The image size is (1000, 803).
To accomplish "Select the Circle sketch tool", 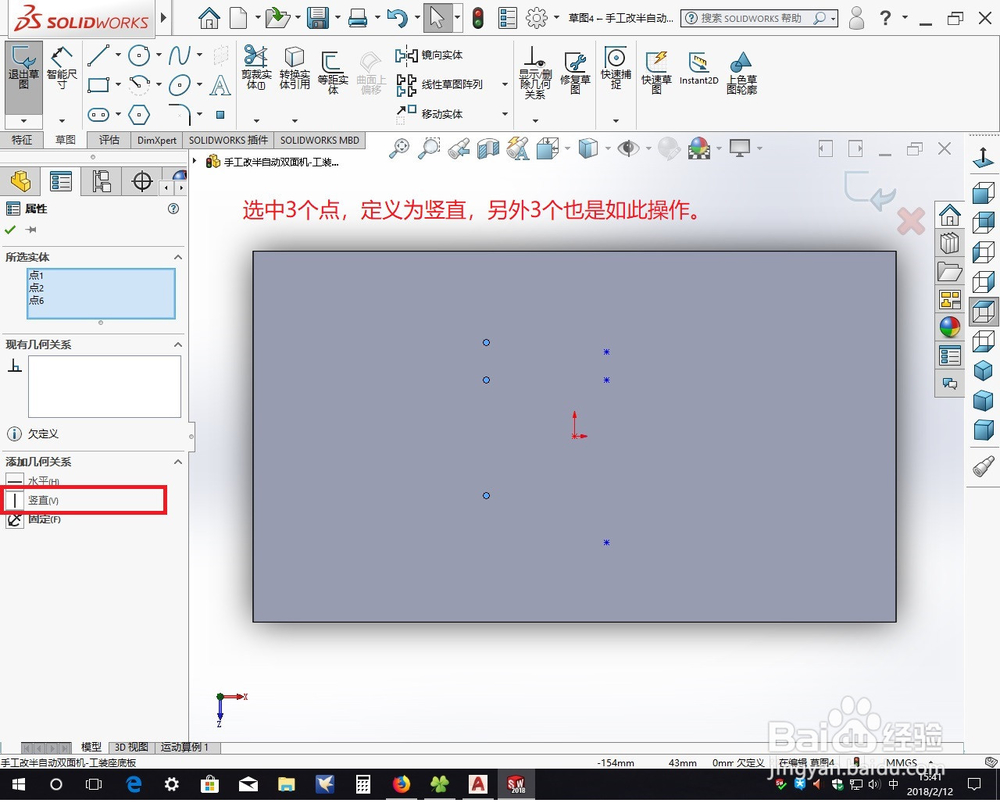I will tap(139, 55).
